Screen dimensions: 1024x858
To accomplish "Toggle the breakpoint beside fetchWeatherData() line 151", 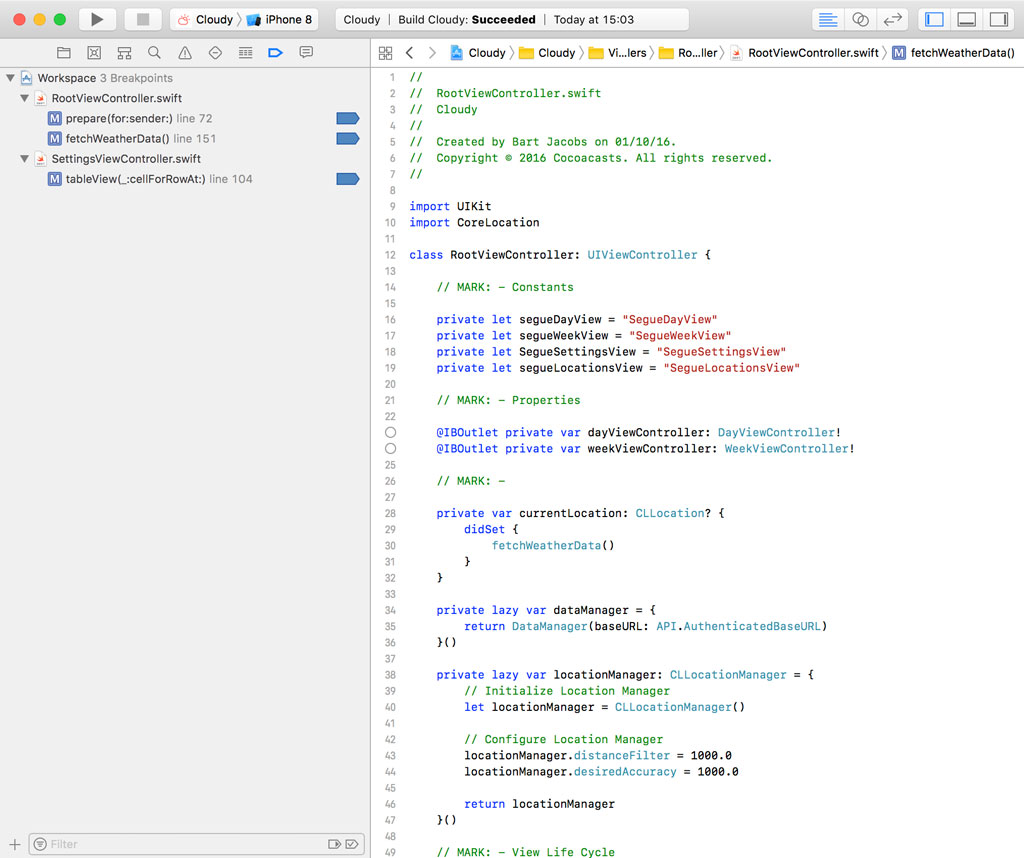I will pos(347,138).
